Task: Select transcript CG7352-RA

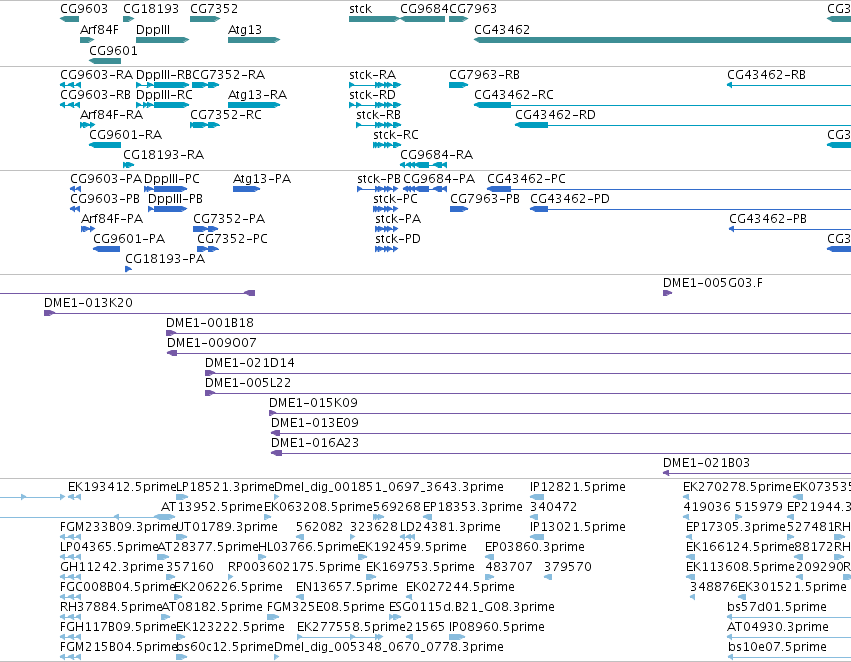Action: point(206,85)
